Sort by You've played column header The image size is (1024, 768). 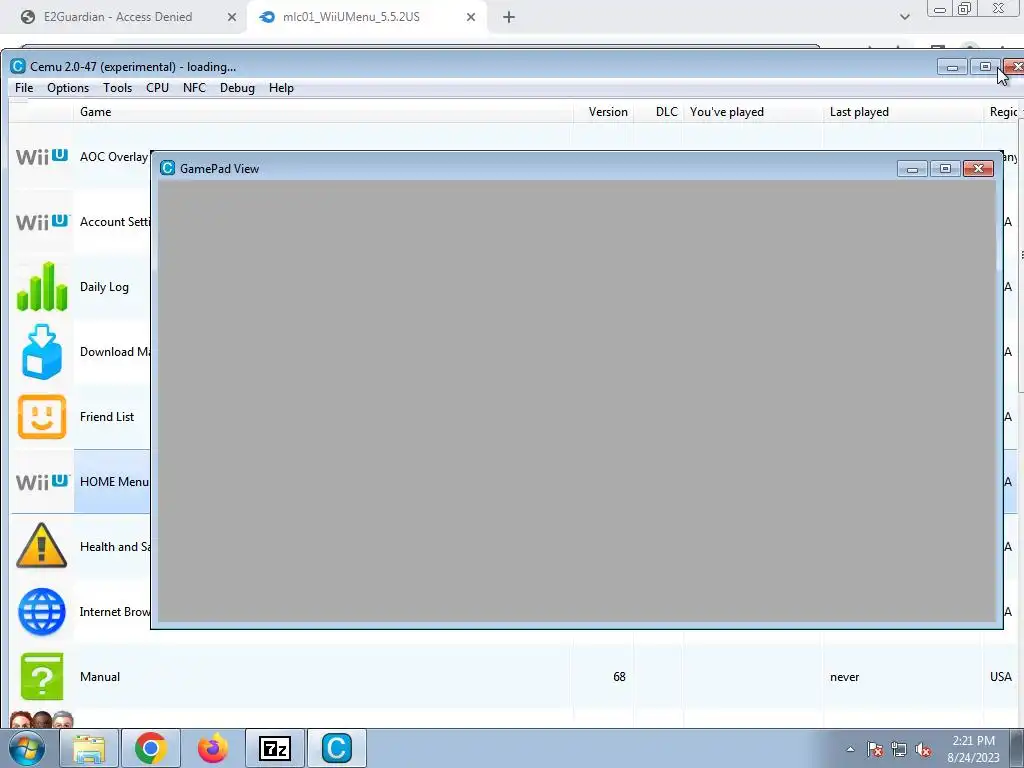[x=727, y=112]
